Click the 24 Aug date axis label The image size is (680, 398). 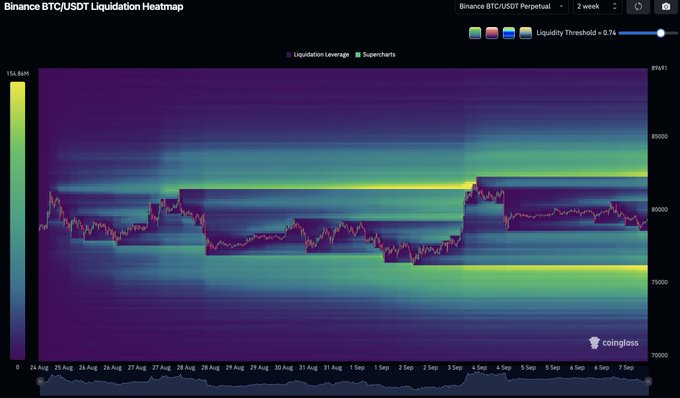[x=39, y=368]
